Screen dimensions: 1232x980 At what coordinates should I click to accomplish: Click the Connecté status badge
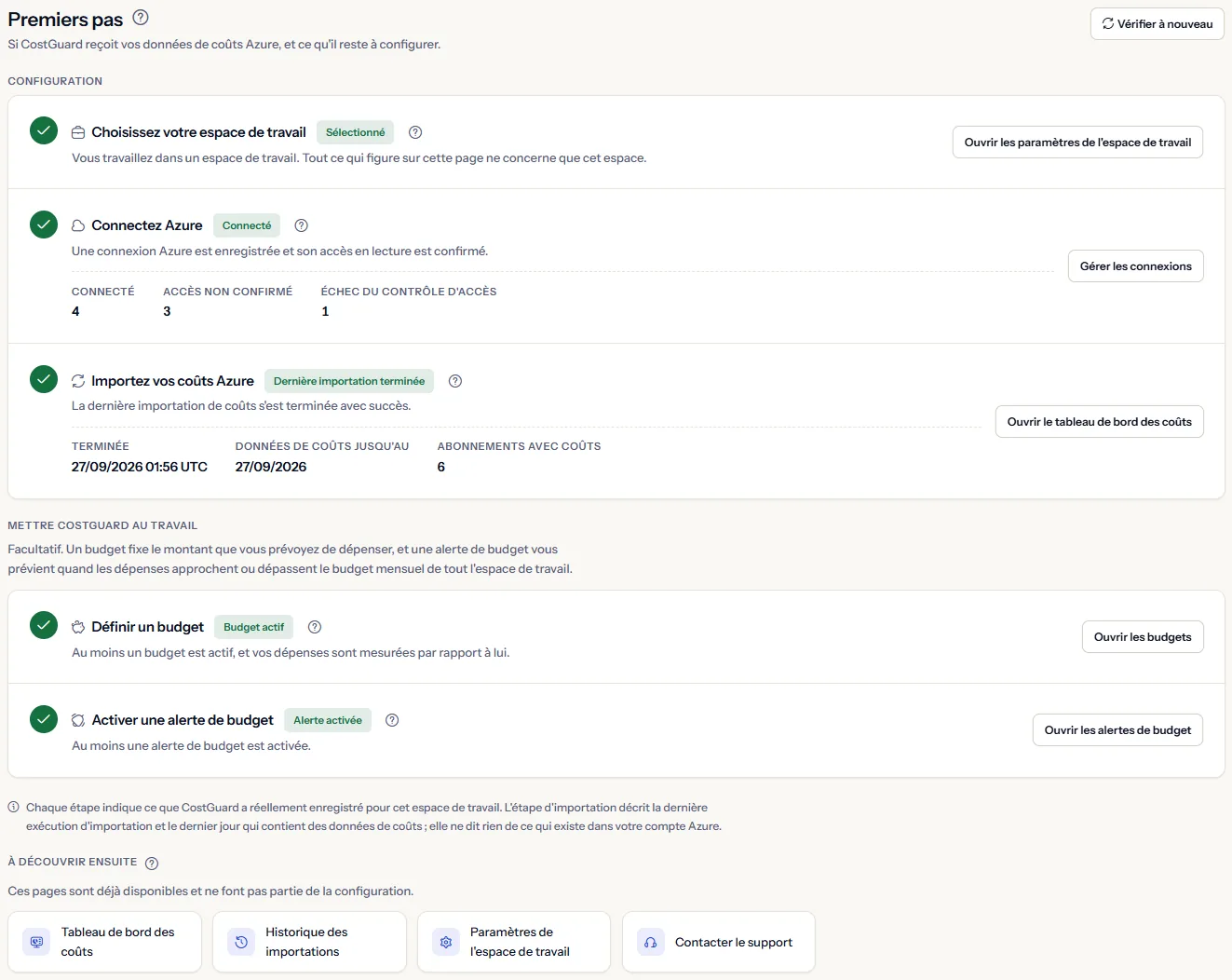point(247,225)
